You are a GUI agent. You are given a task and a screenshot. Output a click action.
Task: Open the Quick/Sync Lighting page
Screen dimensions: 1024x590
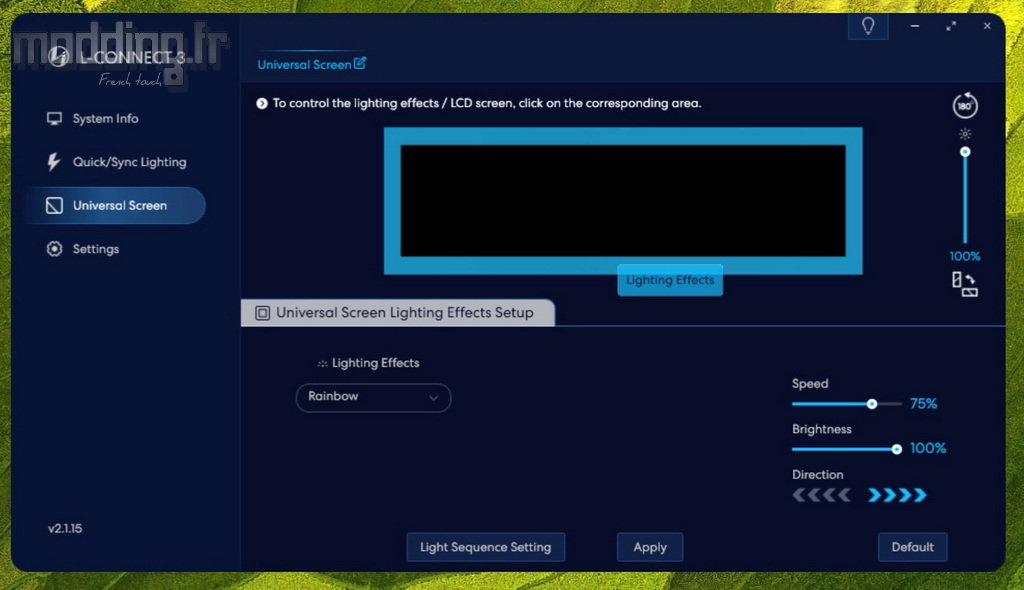coord(129,162)
